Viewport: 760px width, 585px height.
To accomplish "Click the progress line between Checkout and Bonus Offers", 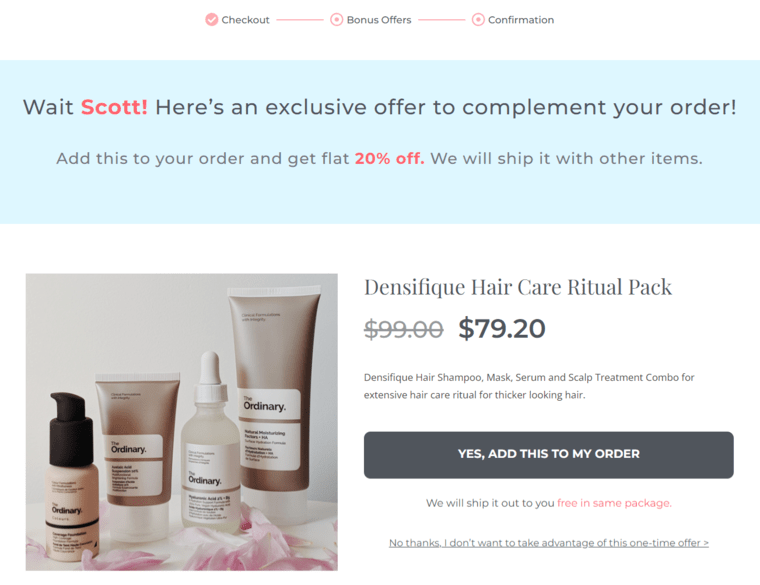I will click(300, 20).
